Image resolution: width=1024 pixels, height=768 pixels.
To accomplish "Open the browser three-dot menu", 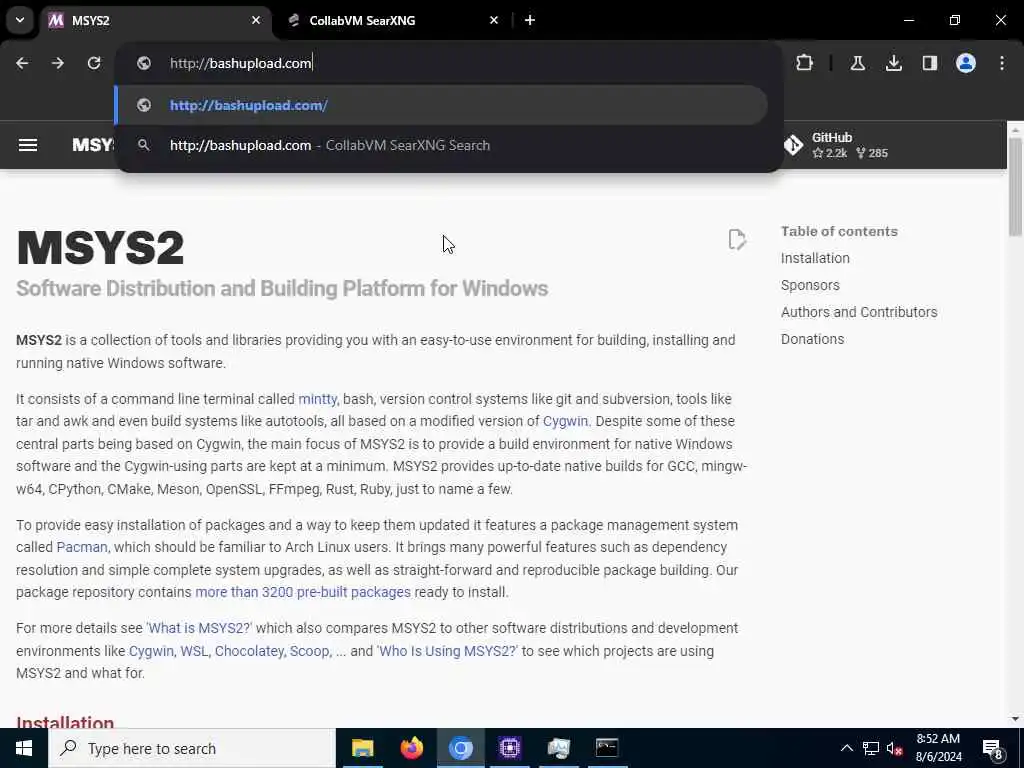I will [x=1002, y=63].
